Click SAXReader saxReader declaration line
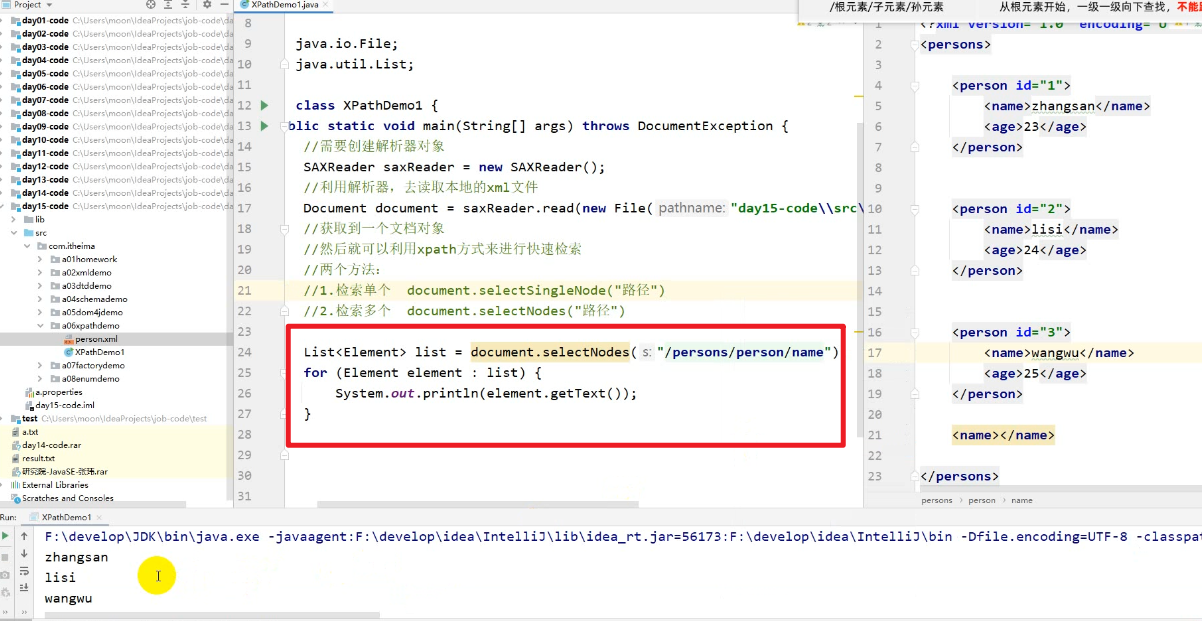Viewport: 1202px width, 621px height. pos(455,167)
